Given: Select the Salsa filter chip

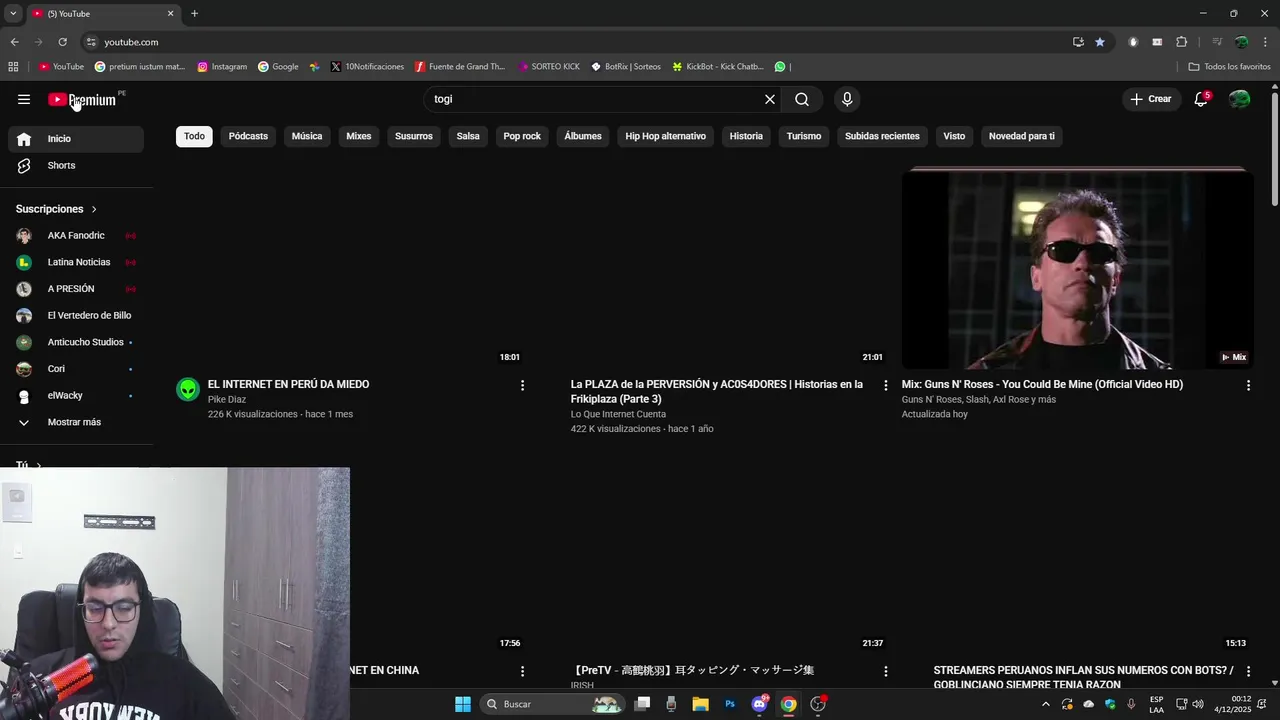Looking at the screenshot, I should click(x=468, y=136).
